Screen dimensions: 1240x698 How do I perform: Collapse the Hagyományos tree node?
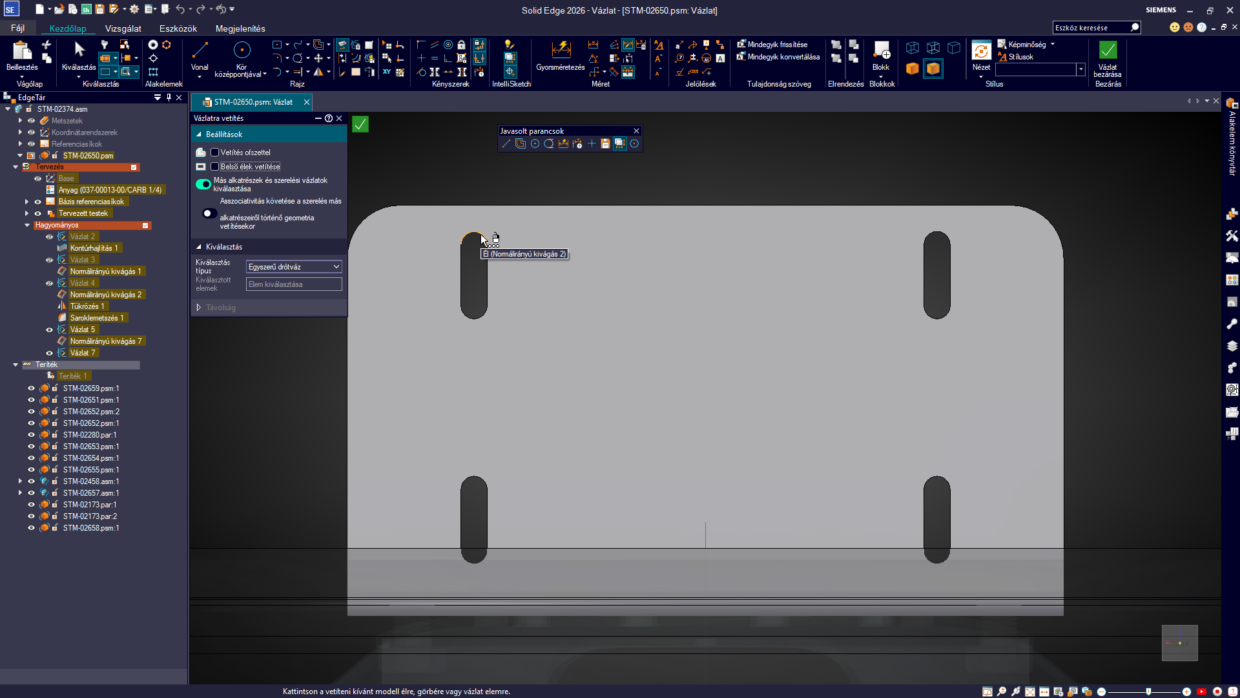[28, 225]
